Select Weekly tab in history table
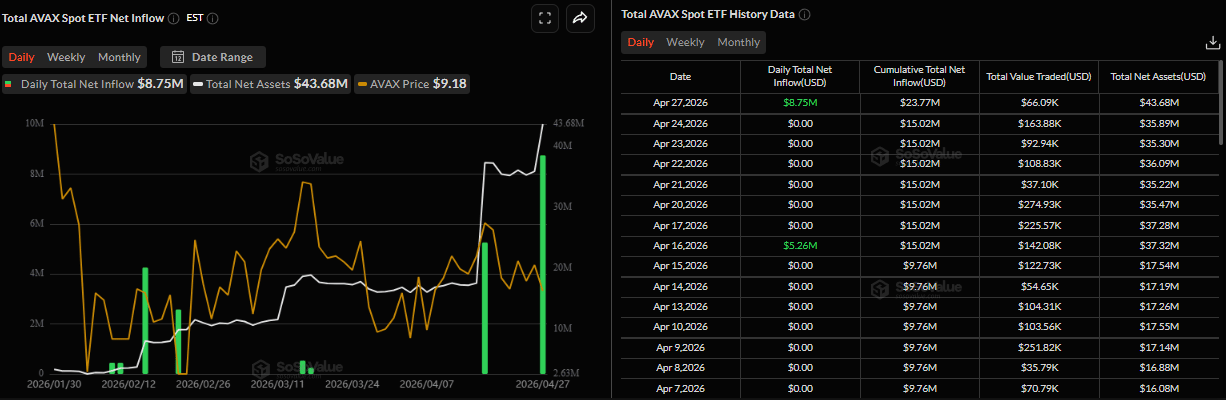This screenshot has width=1226, height=400. (685, 42)
